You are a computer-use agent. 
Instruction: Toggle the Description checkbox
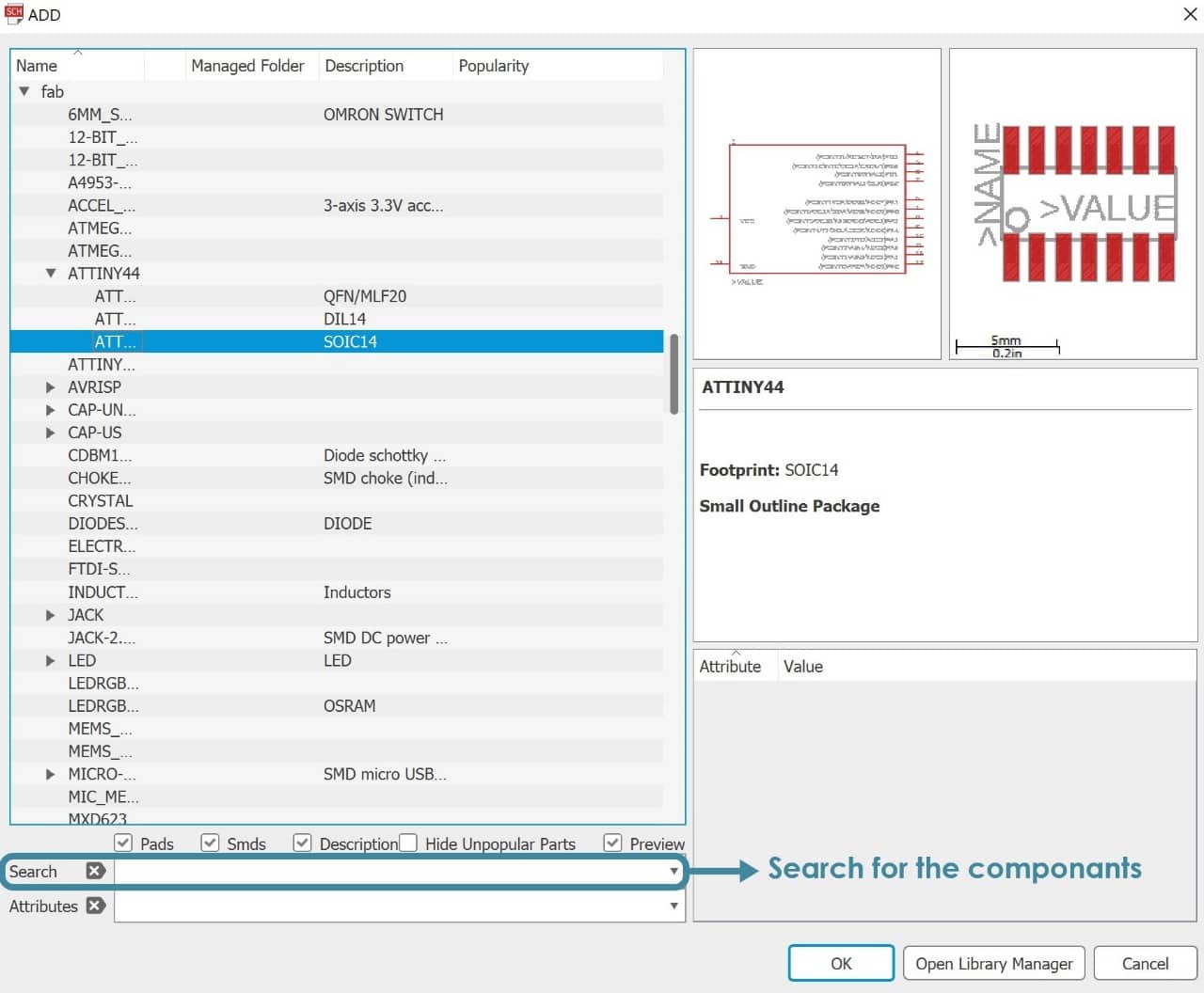point(302,843)
